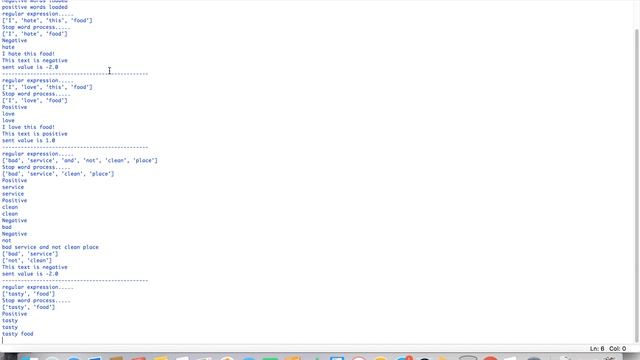Click the 'positive words loaded' output line

tap(35, 7)
